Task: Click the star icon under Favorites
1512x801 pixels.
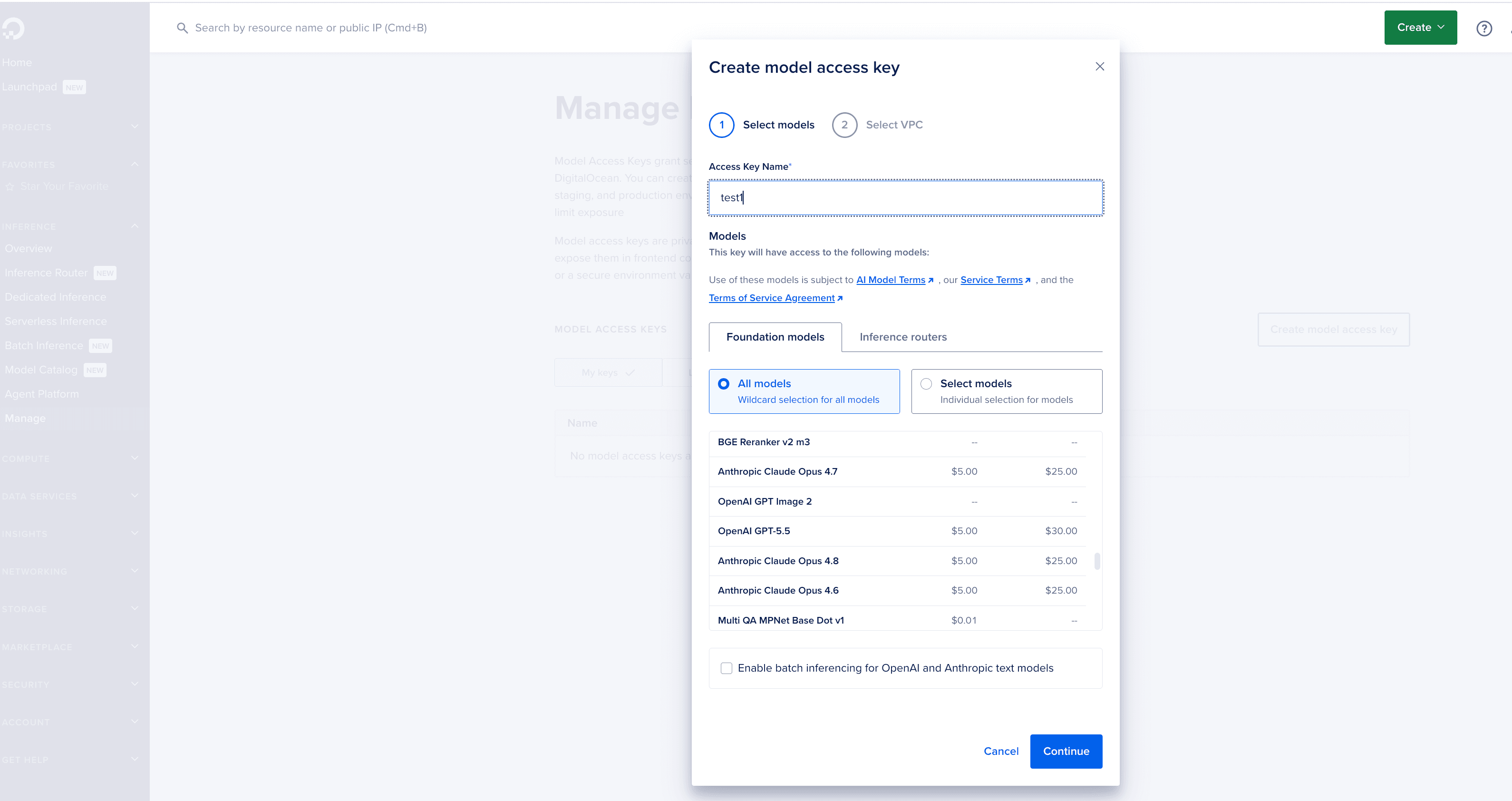Action: [10, 187]
